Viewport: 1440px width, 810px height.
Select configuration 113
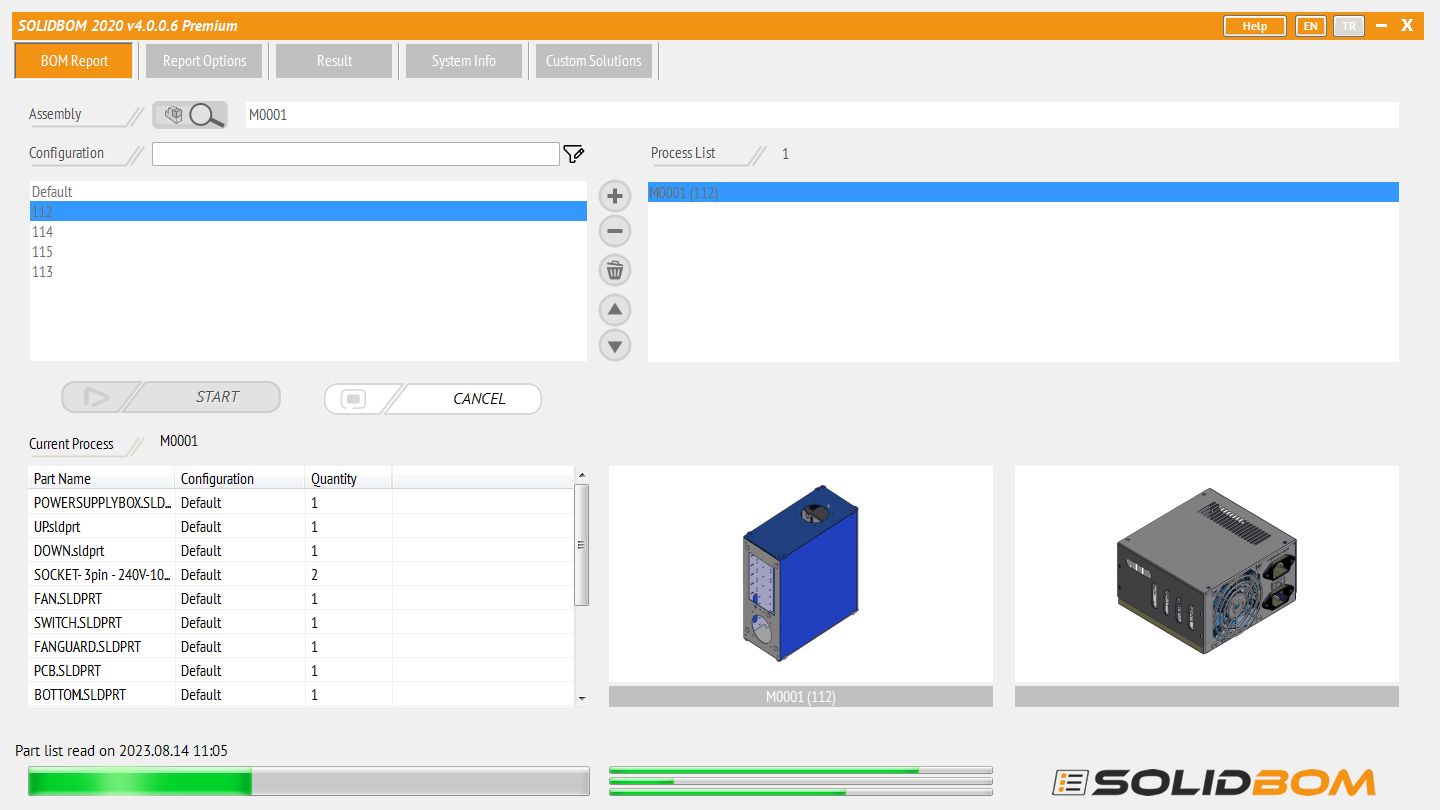point(308,271)
